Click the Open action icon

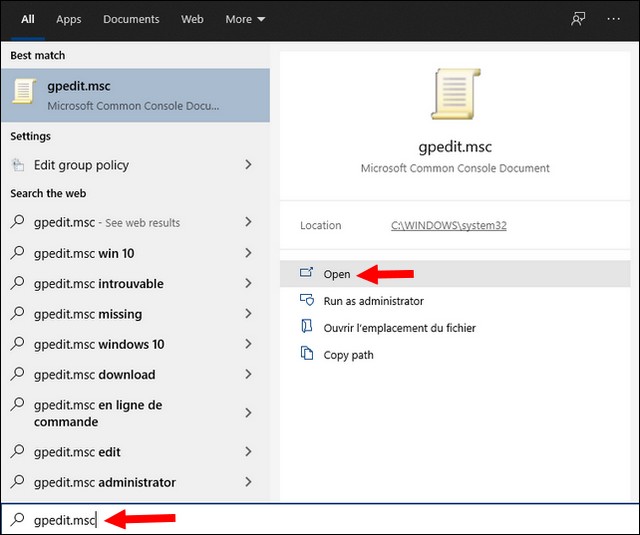click(306, 273)
